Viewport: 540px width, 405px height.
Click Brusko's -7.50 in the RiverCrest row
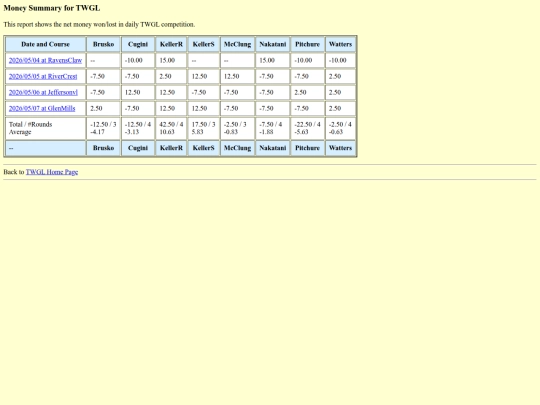[x=103, y=76]
